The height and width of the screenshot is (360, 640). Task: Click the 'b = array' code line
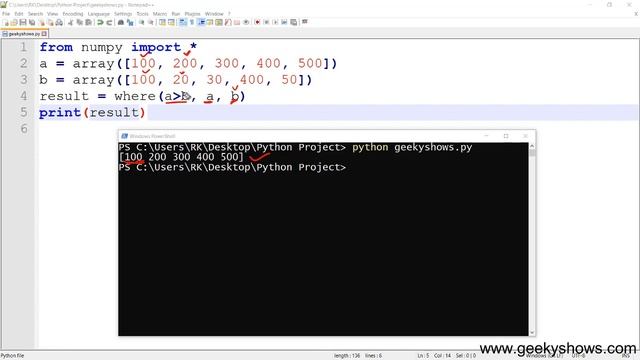tap(176, 80)
